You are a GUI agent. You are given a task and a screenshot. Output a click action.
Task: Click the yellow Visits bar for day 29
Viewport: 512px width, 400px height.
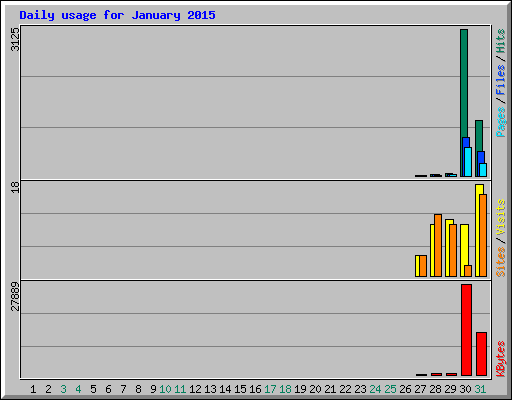[x=447, y=248]
